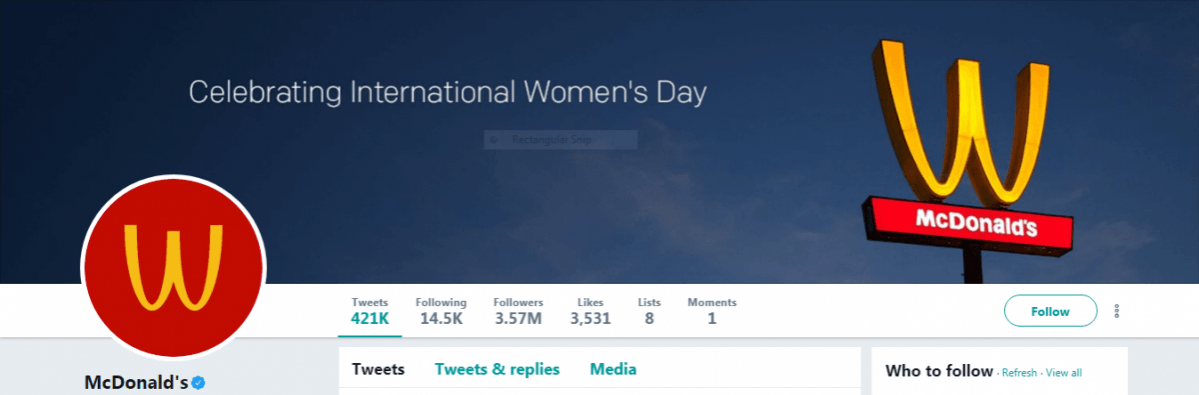Select the Tweets timeline tab
This screenshot has width=1199, height=395.
pos(378,370)
